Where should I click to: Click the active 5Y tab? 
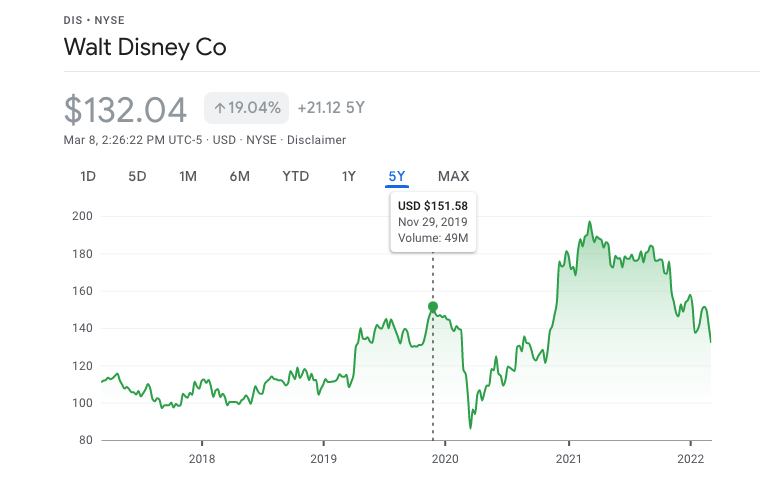click(x=397, y=177)
